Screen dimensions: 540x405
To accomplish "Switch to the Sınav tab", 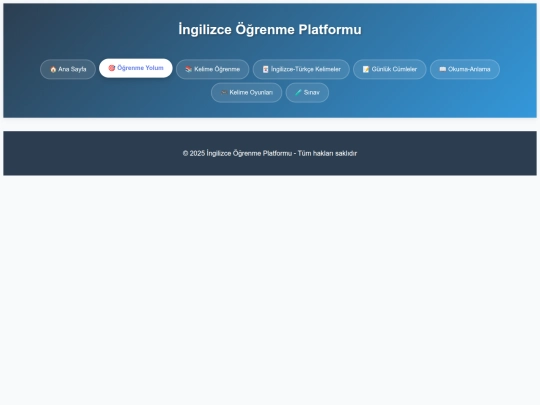I will point(307,93).
